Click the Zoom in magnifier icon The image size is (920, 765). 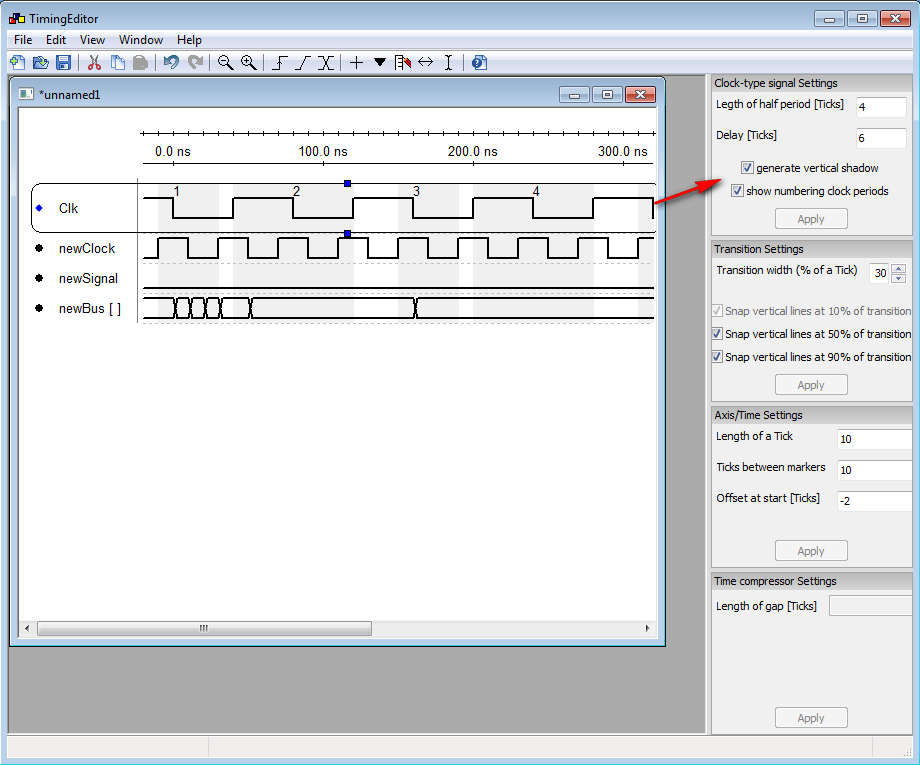(248, 62)
